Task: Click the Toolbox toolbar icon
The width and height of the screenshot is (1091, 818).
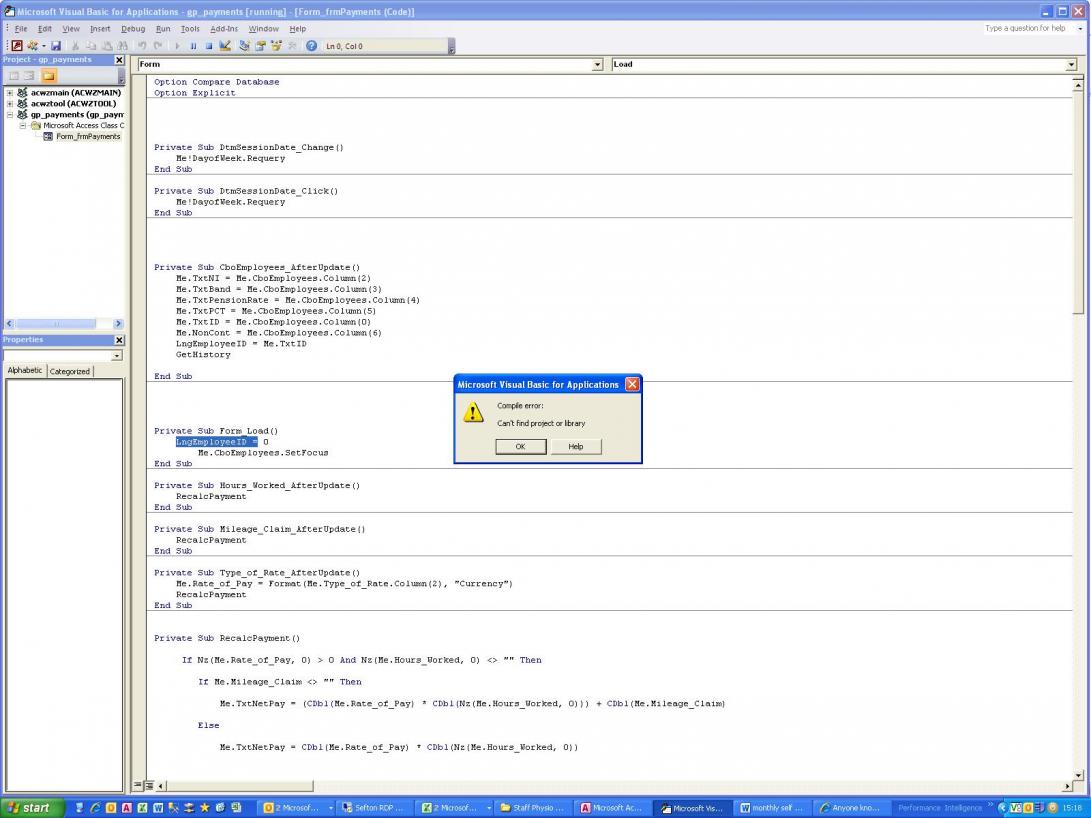Action: coord(292,46)
